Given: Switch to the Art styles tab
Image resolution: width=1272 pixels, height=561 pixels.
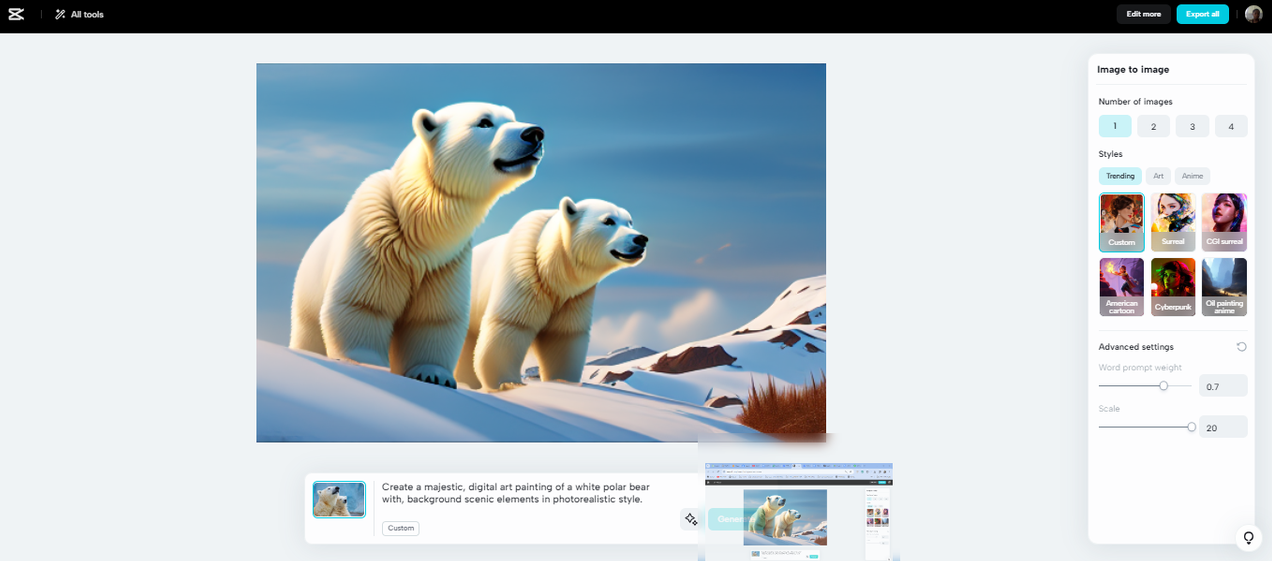Looking at the screenshot, I should tap(1158, 176).
